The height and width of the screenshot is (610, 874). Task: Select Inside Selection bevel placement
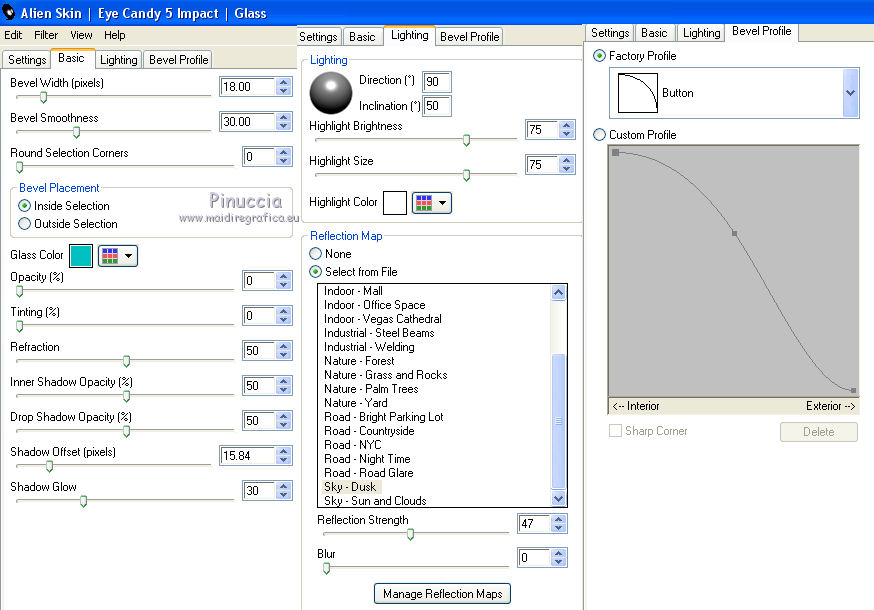pyautogui.click(x=24, y=206)
